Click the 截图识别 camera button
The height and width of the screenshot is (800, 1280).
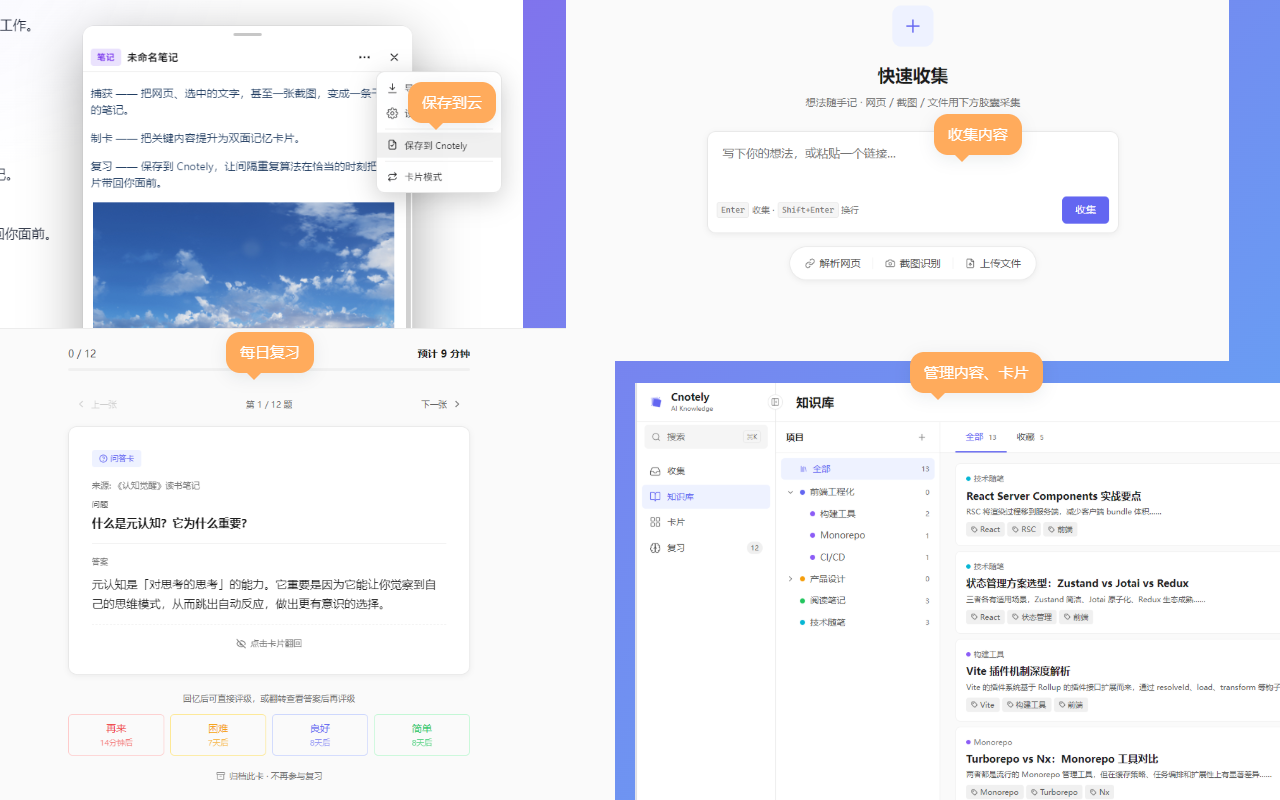coord(912,264)
